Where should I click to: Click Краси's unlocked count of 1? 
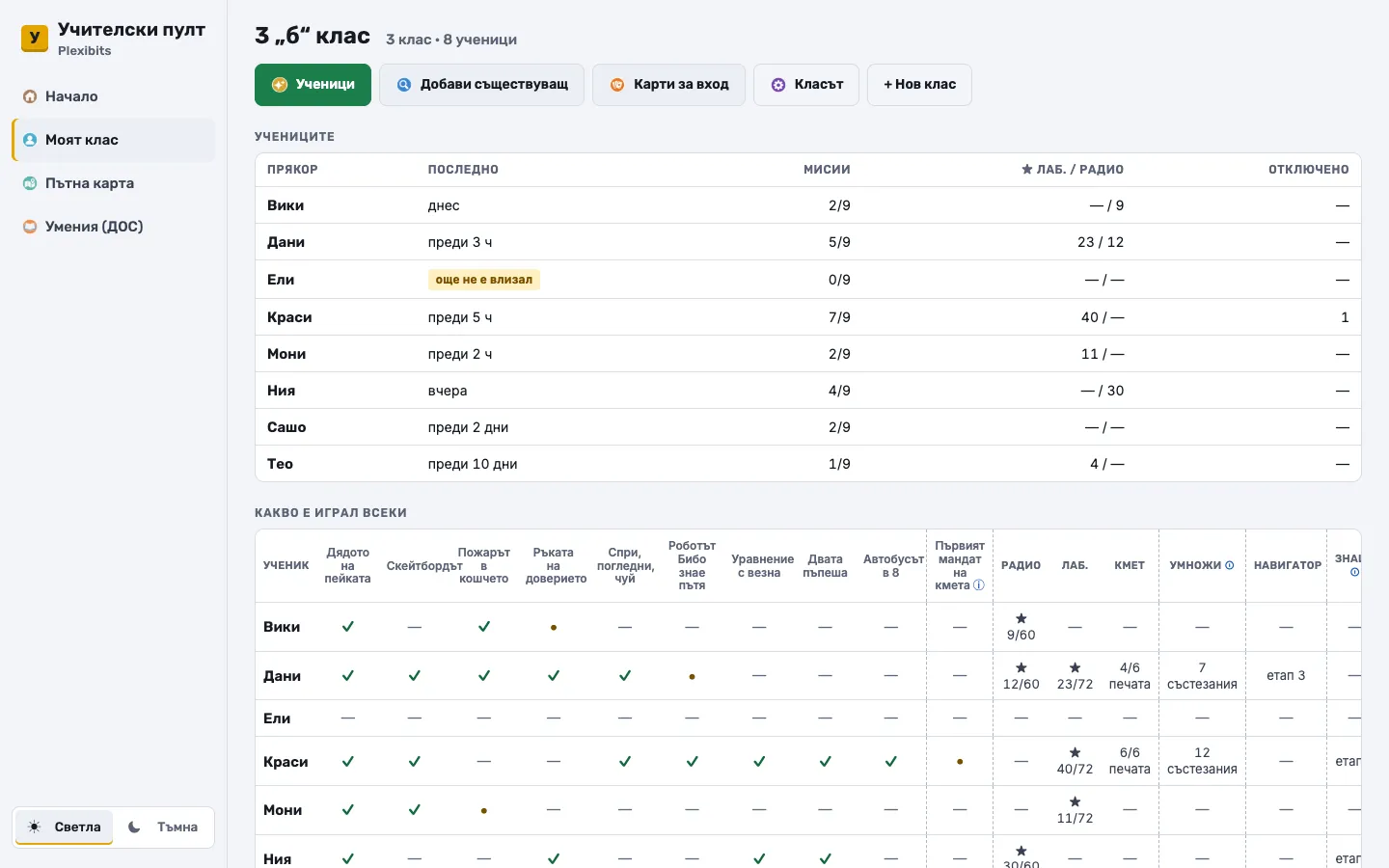coord(1345,317)
